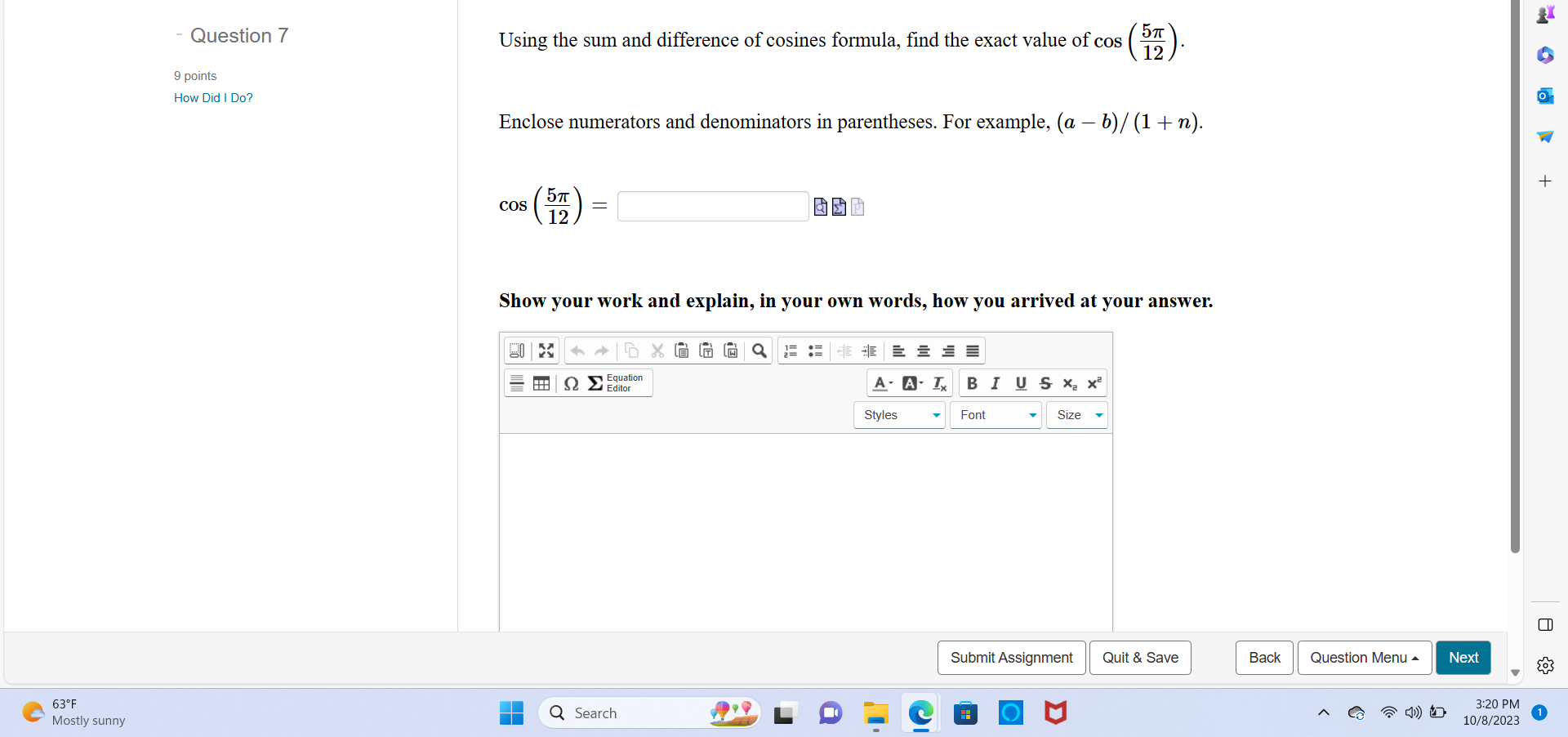The image size is (1568, 737).
Task: Insert a special character using the Omega icon
Action: pos(571,382)
